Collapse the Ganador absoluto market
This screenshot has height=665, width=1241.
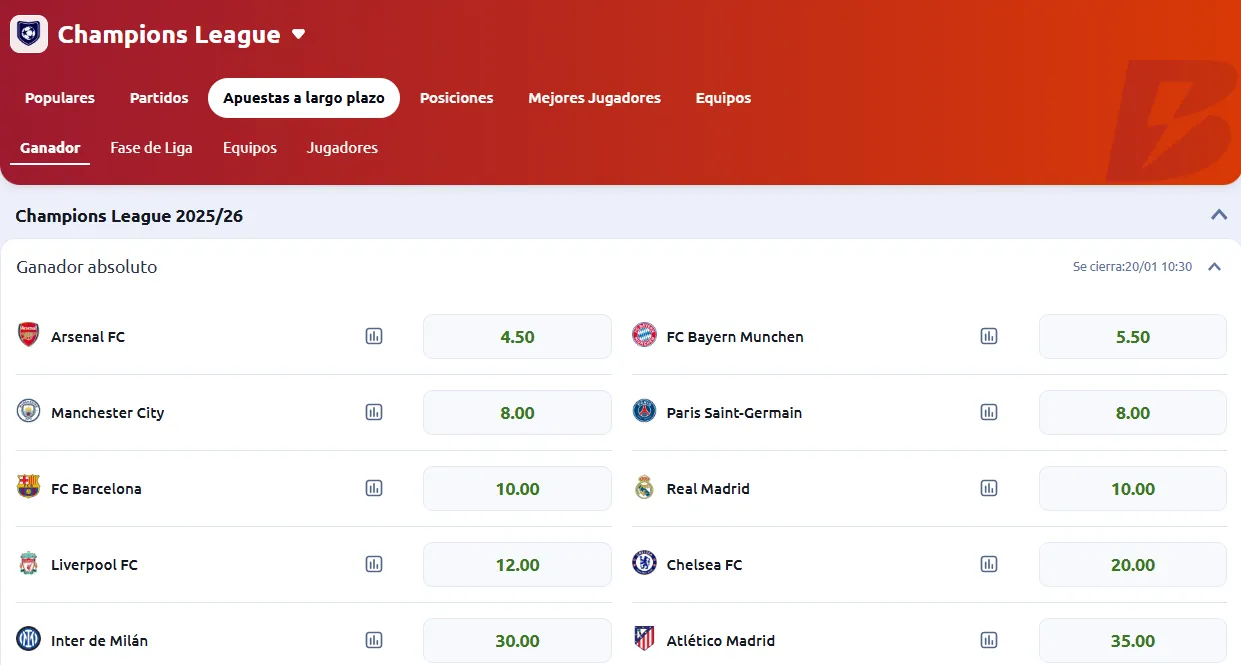(x=1215, y=267)
